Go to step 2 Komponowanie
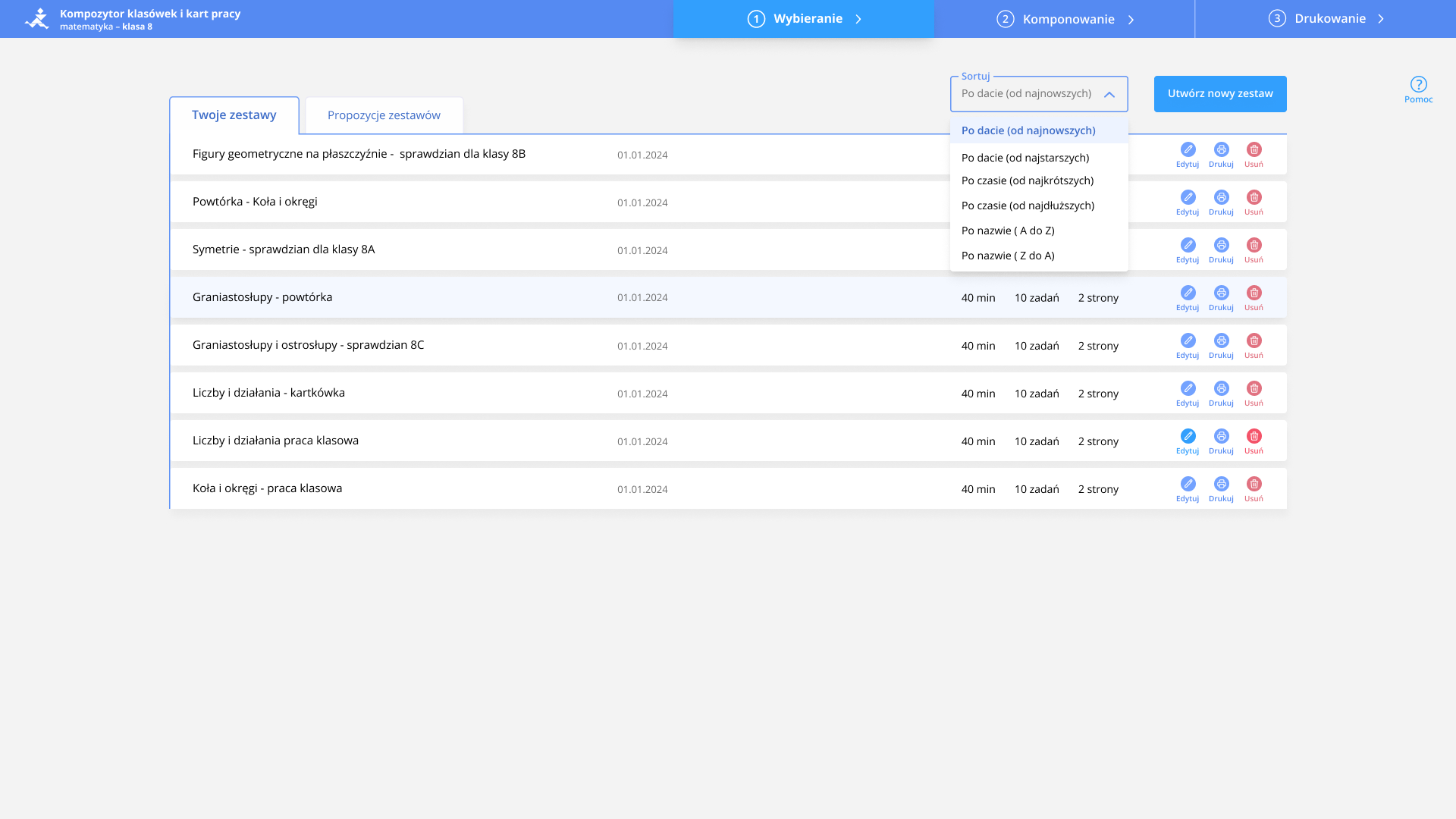The height and width of the screenshot is (819, 1456). pos(1065,19)
